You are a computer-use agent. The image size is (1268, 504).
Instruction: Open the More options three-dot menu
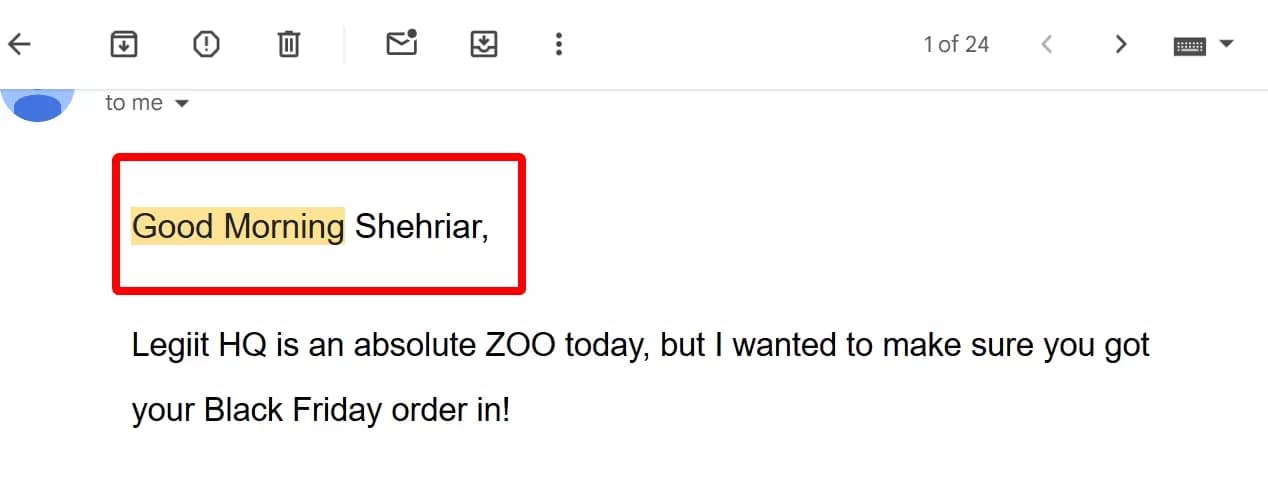tap(559, 44)
